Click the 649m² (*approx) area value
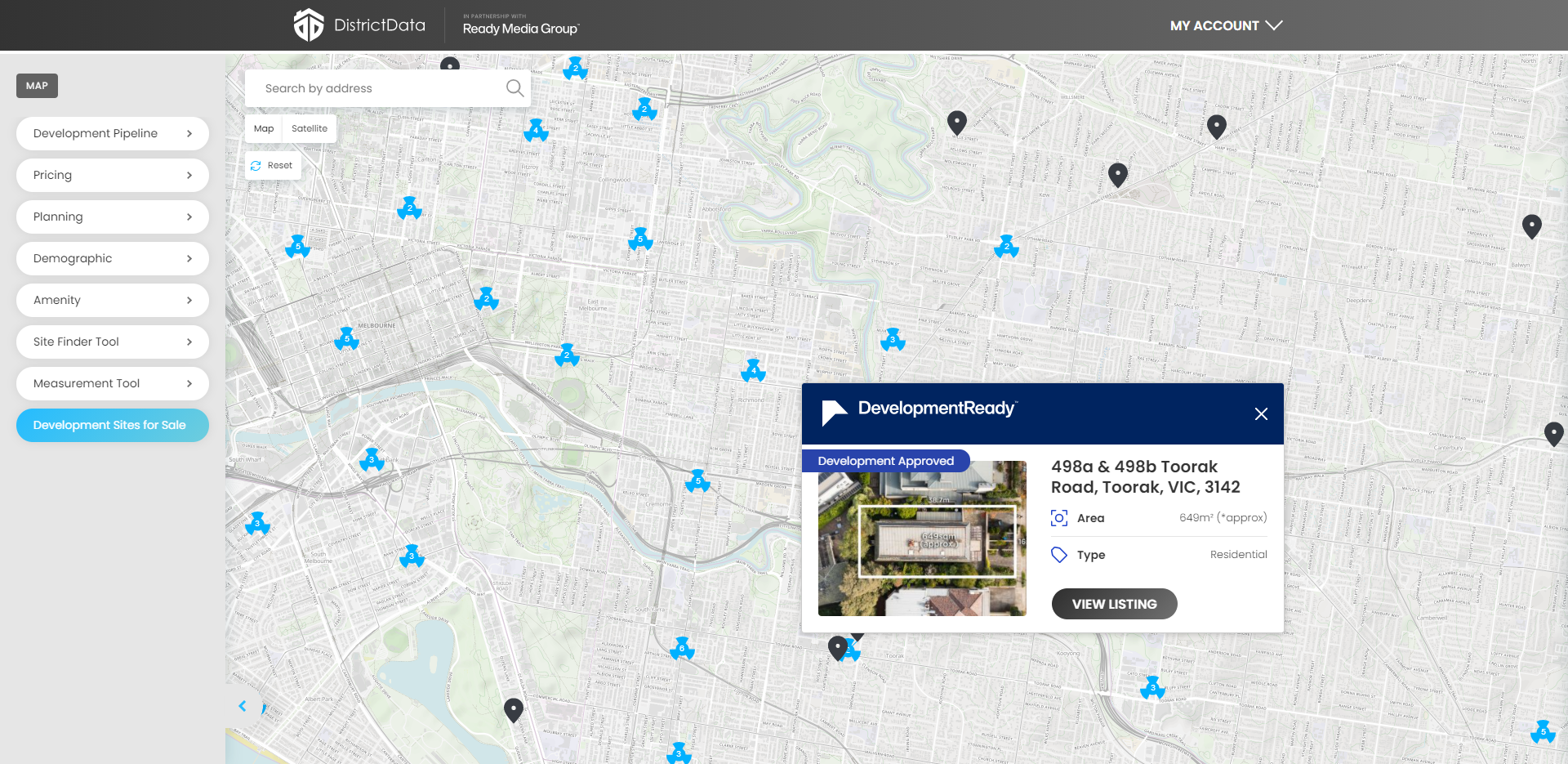The width and height of the screenshot is (1568, 764). [x=1223, y=517]
